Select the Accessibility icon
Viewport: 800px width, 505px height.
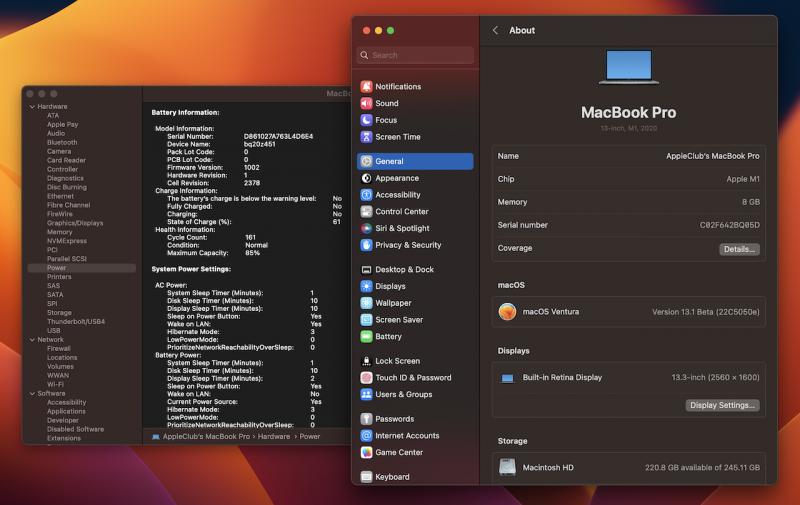click(x=366, y=195)
